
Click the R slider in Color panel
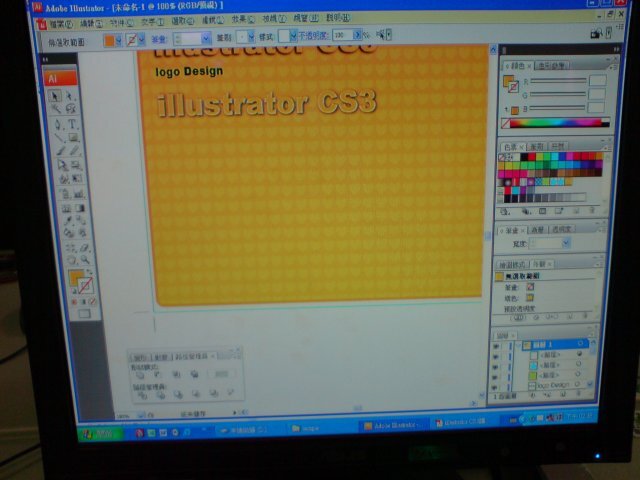tap(558, 81)
